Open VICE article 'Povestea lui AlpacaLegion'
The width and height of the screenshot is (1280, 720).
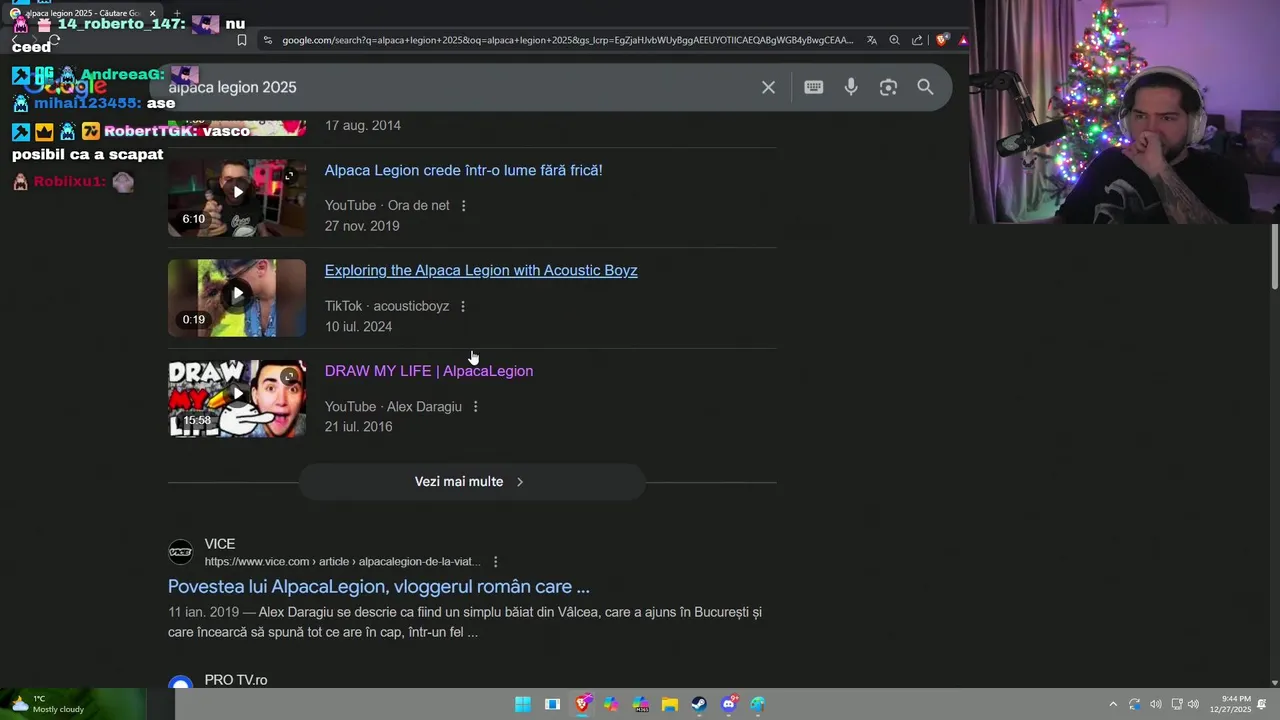click(379, 587)
